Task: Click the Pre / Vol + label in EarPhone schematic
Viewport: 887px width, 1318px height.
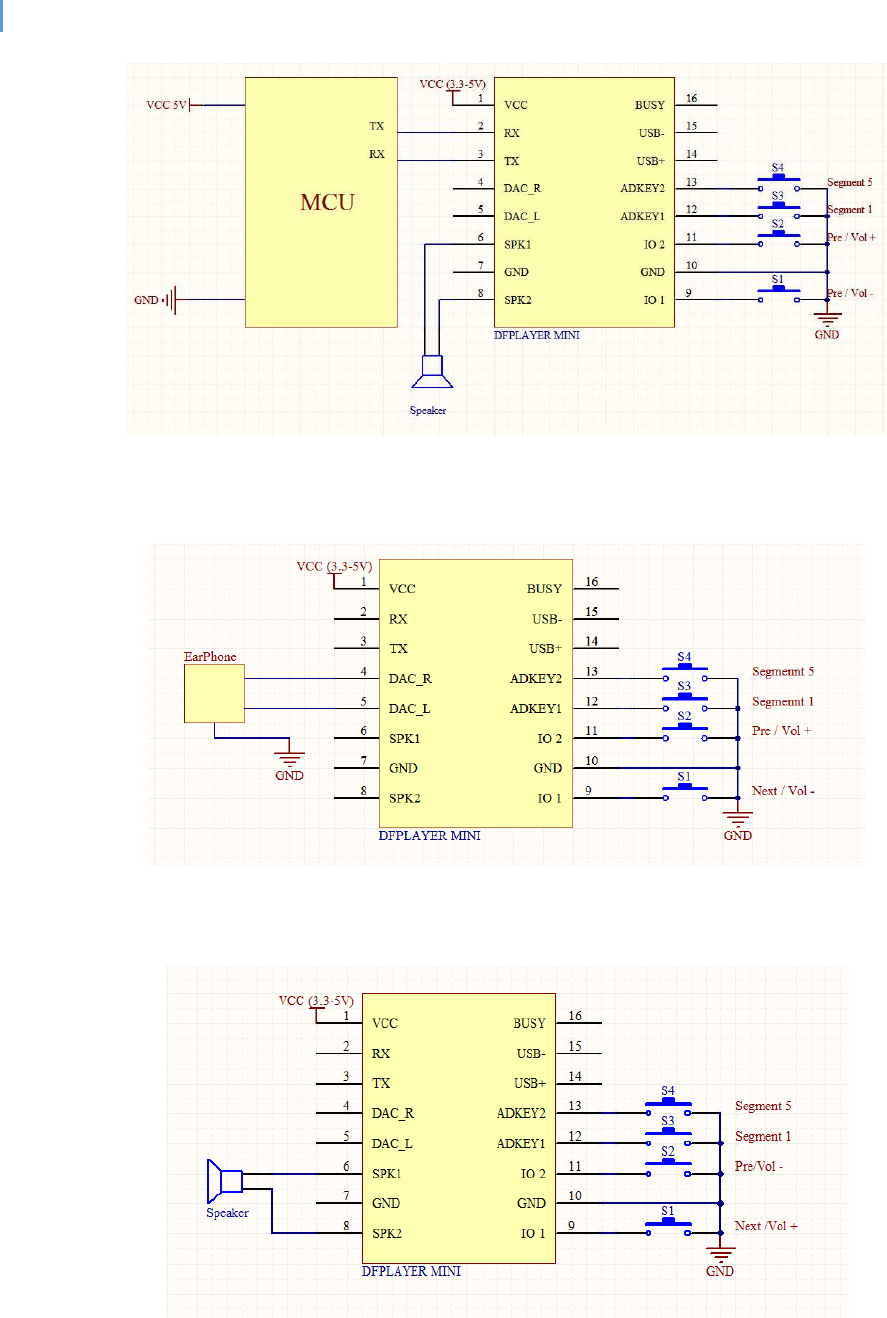Action: click(781, 731)
